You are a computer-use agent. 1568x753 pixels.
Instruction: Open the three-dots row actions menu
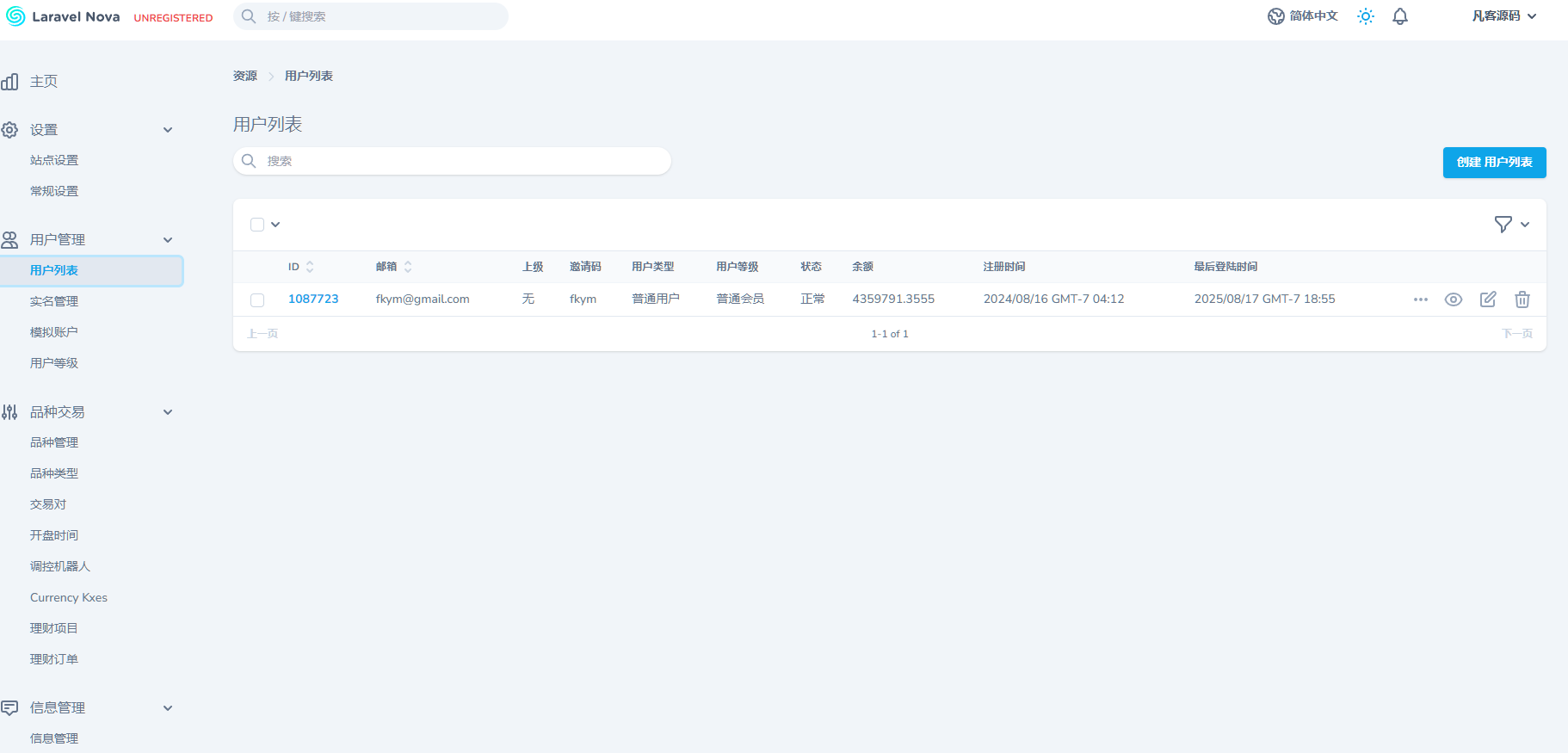pyautogui.click(x=1421, y=299)
